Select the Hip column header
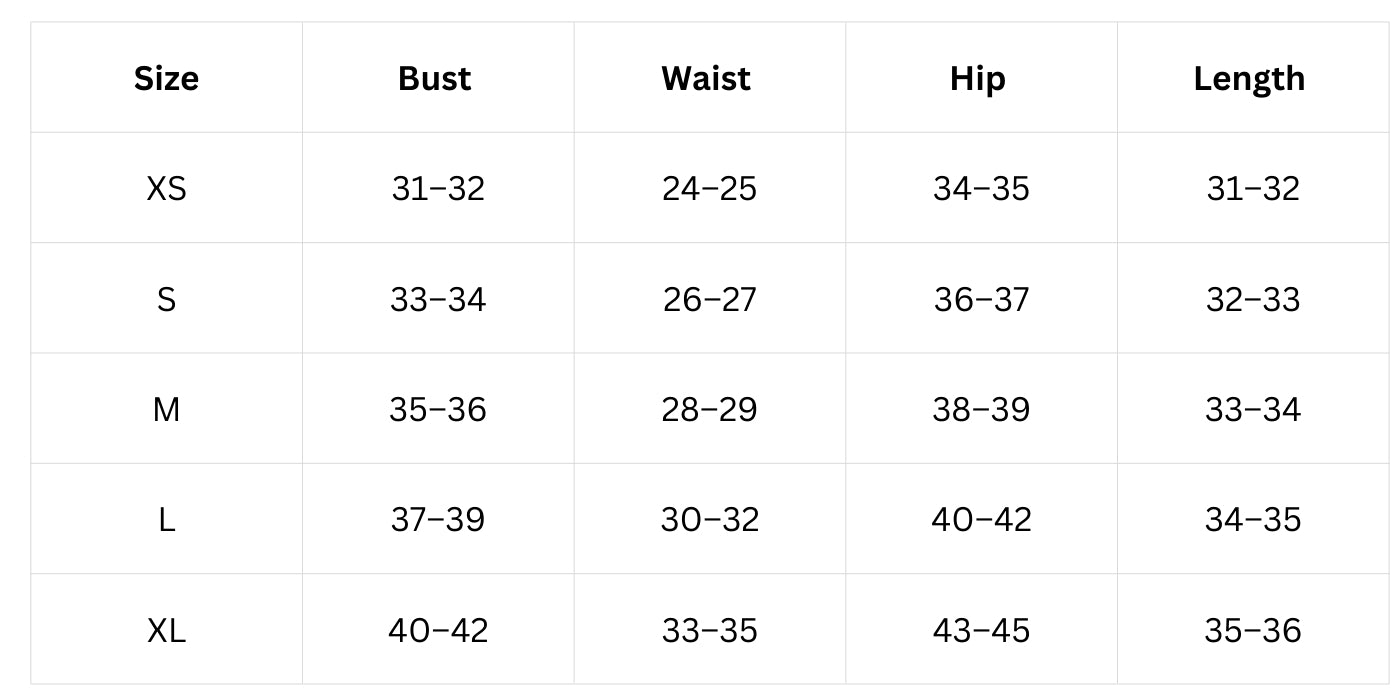Image resolution: width=1400 pixels, height=700 pixels. pos(977,78)
